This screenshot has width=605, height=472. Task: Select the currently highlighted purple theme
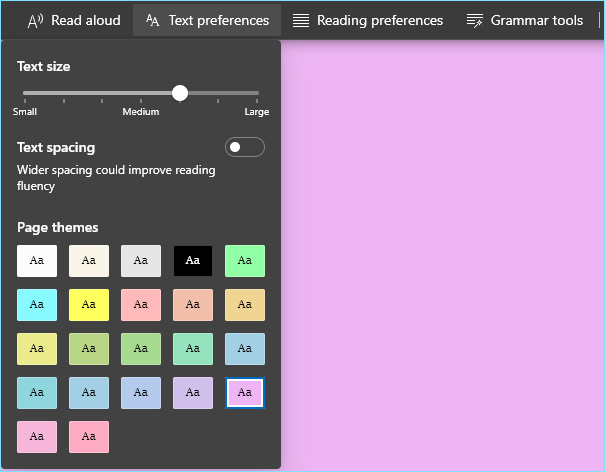click(245, 393)
